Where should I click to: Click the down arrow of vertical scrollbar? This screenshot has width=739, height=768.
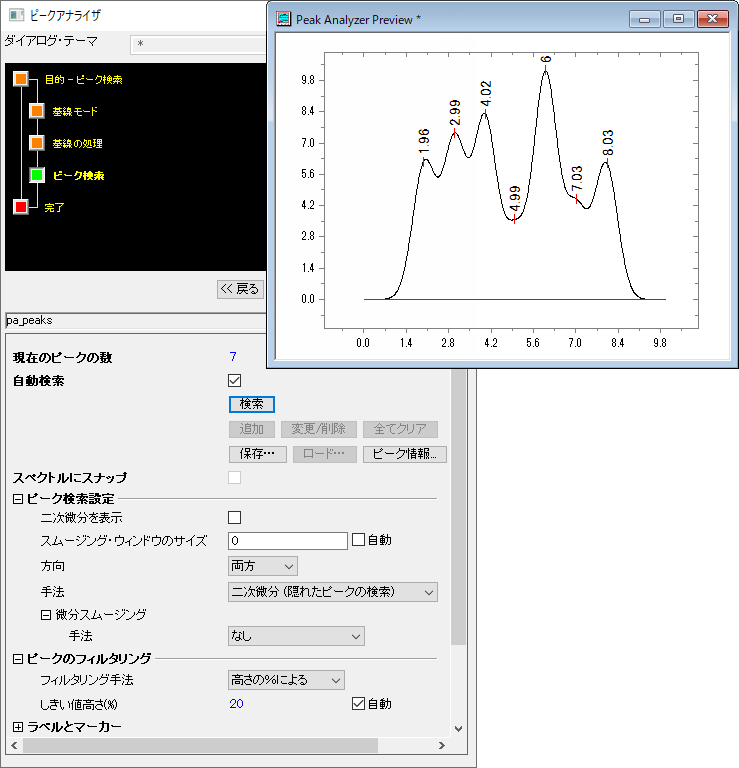click(x=458, y=729)
